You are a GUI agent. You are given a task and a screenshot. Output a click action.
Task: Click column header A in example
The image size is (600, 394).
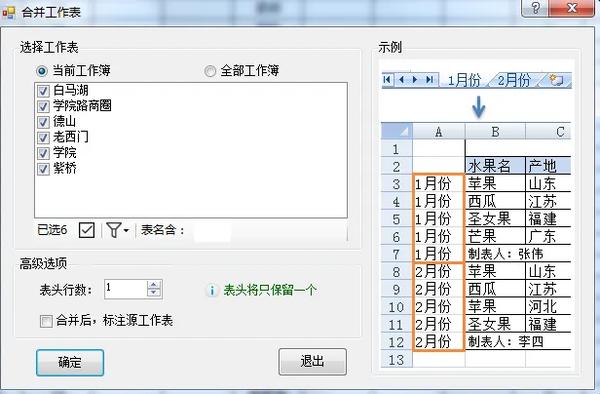(x=439, y=132)
